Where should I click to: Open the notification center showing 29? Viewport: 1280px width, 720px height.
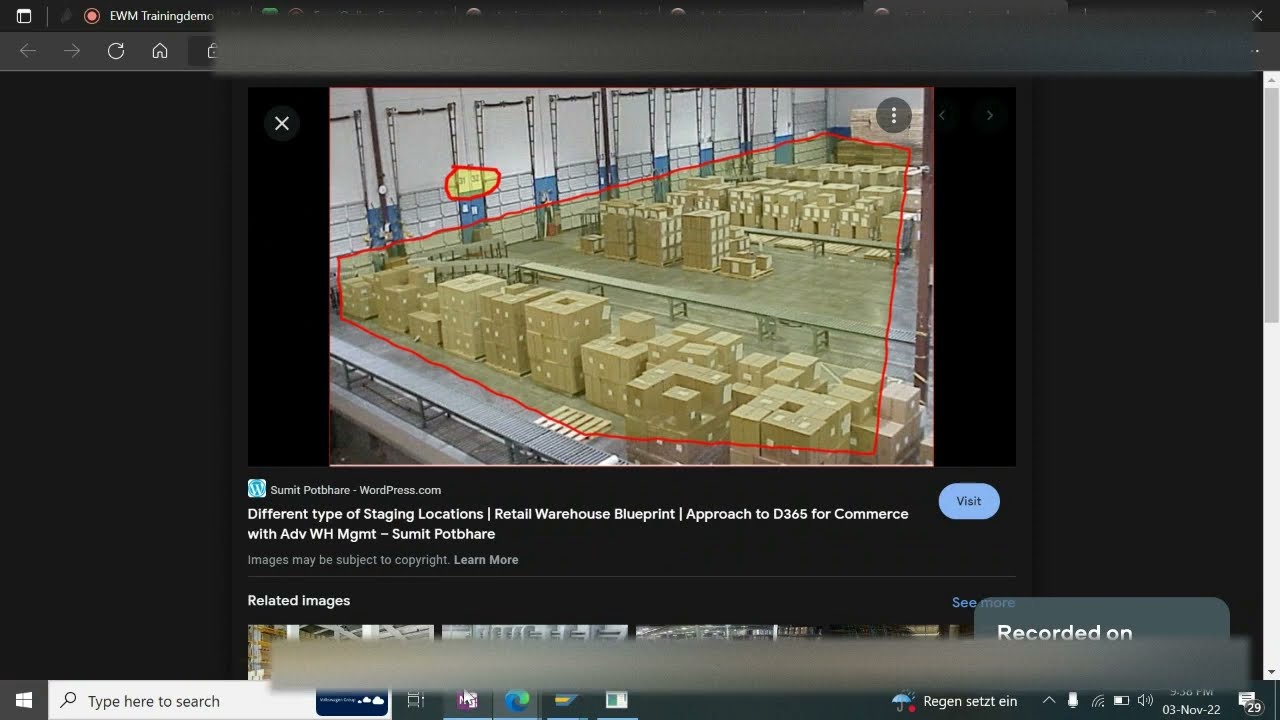(1250, 701)
